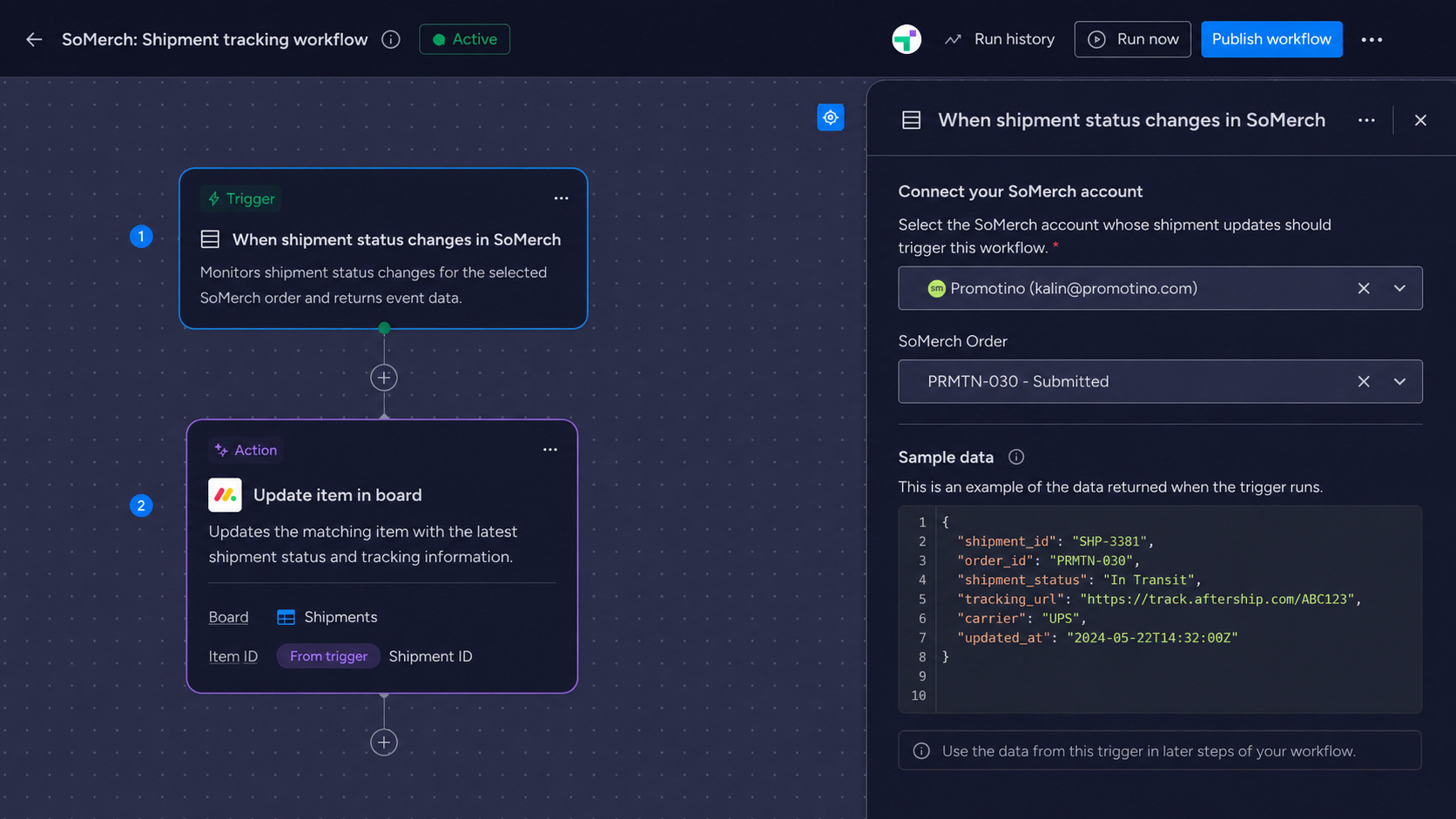Click workflow title SoMerch: Shipment tracking workflow
This screenshot has width=1456, height=819.
click(x=215, y=39)
